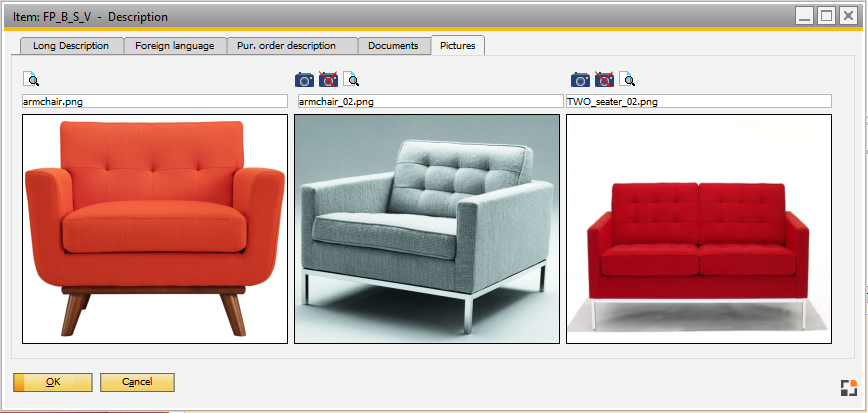868x413 pixels.
Task: Open the Foreign language tab
Action: 175,46
